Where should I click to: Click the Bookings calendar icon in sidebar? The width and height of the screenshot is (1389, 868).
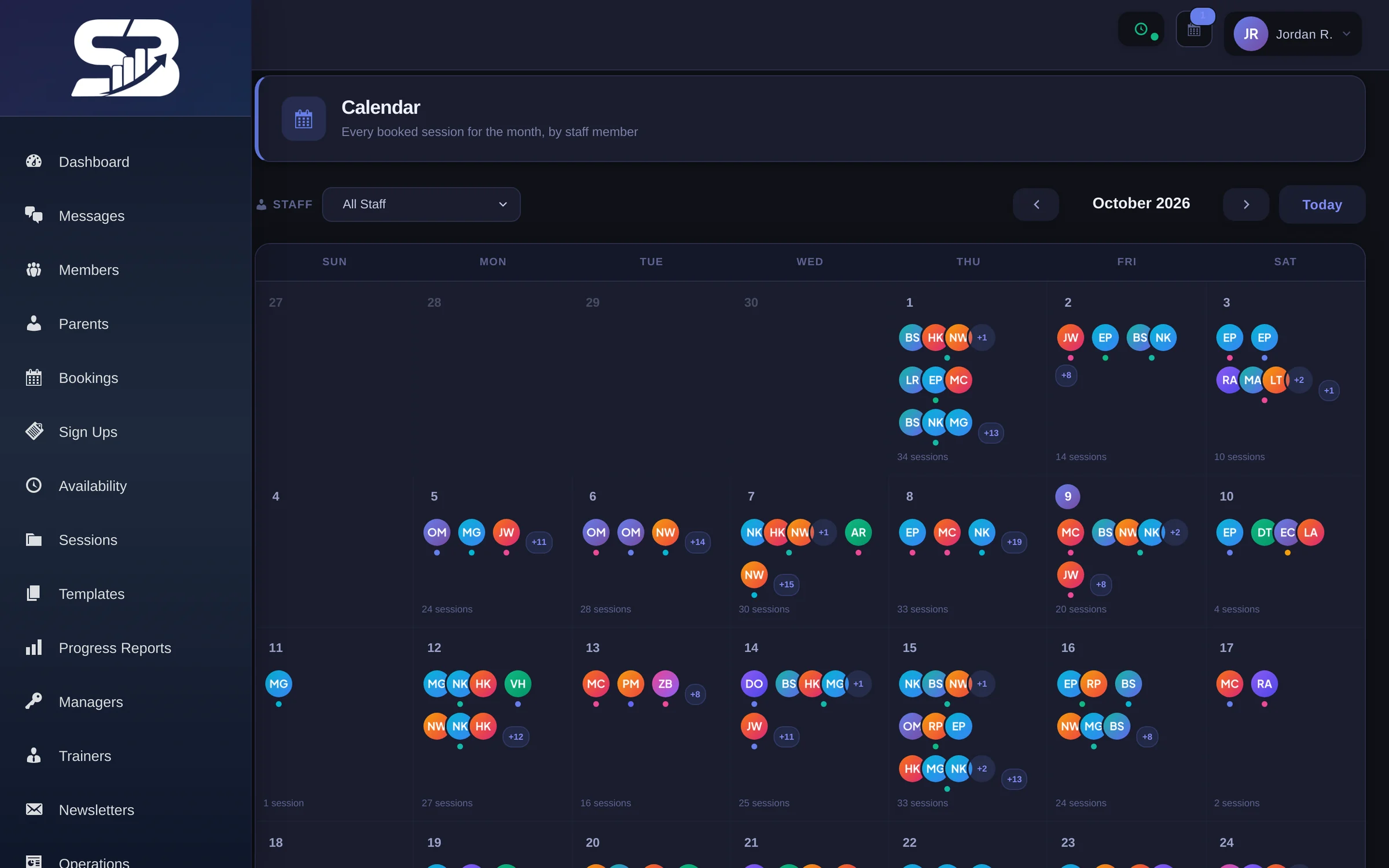(34, 378)
